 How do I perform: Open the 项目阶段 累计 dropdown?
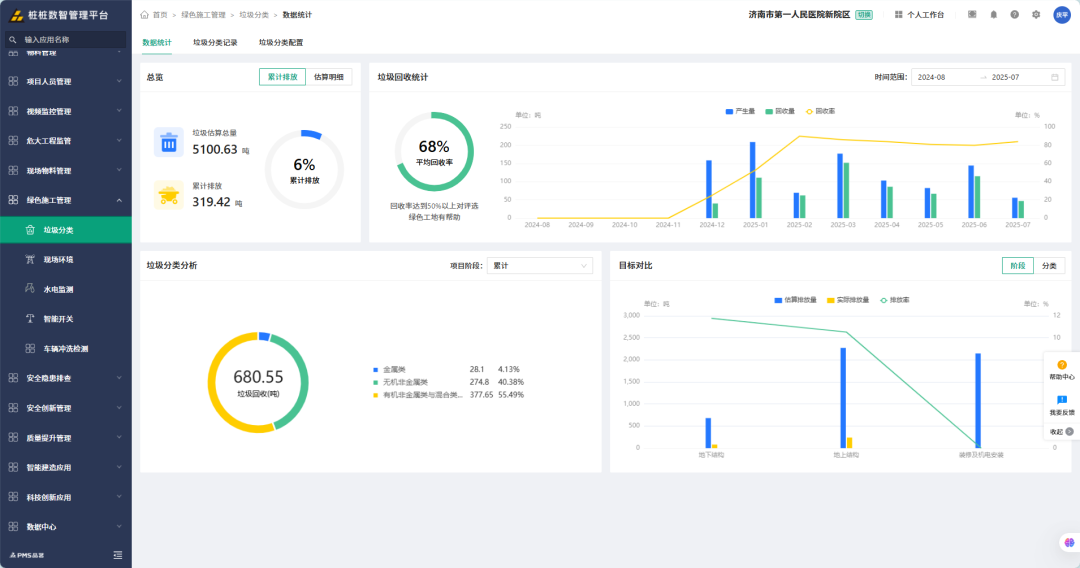[x=540, y=266]
